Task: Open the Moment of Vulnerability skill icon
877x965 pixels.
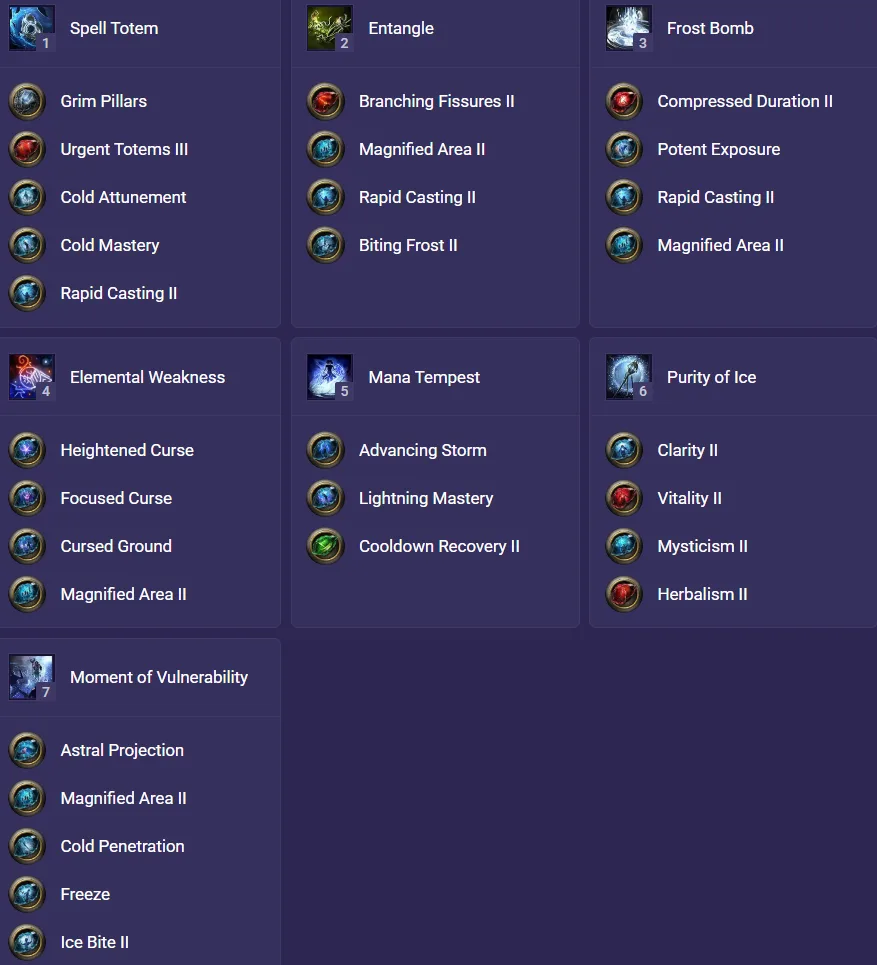Action: tap(31, 677)
